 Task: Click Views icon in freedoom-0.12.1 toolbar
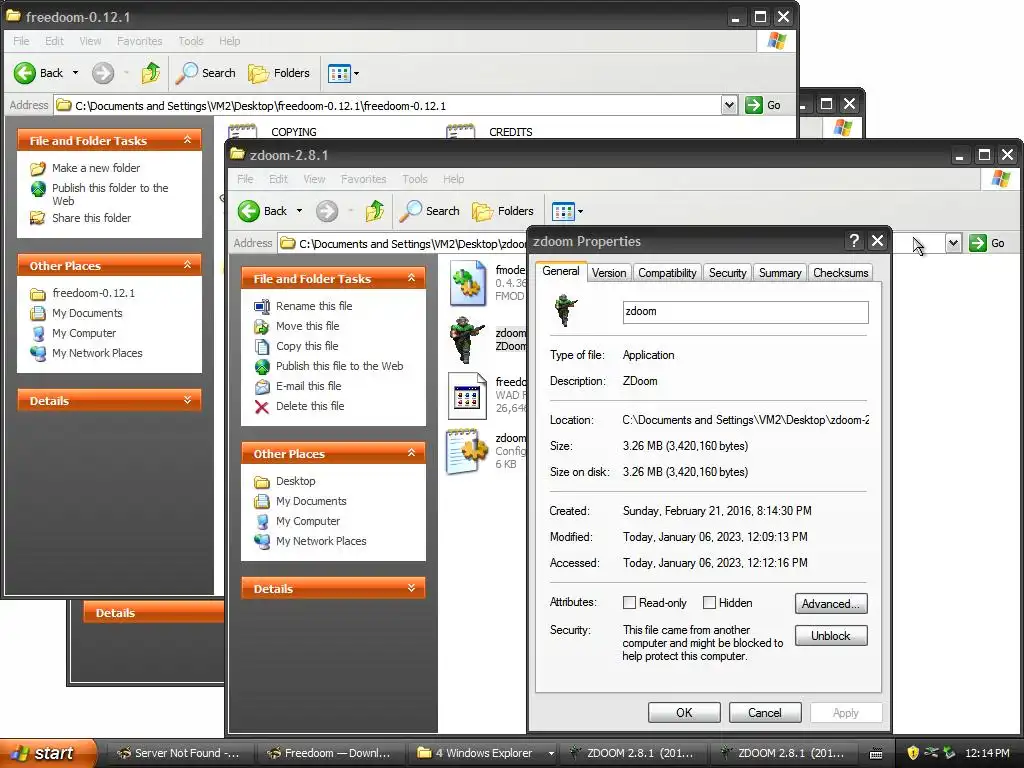pos(338,73)
